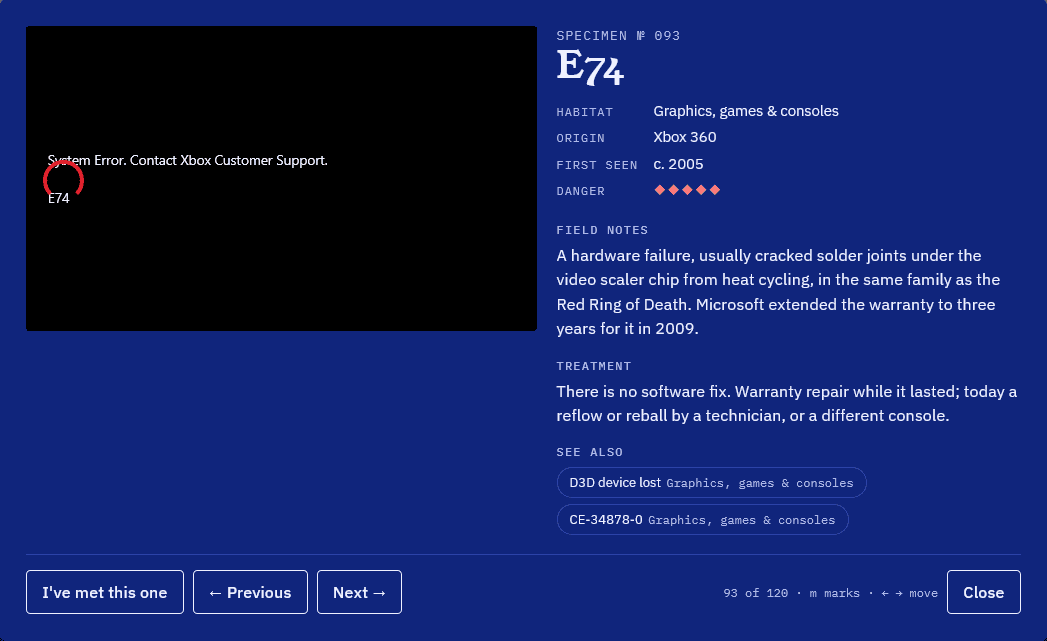This screenshot has height=641, width=1047.
Task: Click the Specimen № 093 label
Action: [618, 36]
